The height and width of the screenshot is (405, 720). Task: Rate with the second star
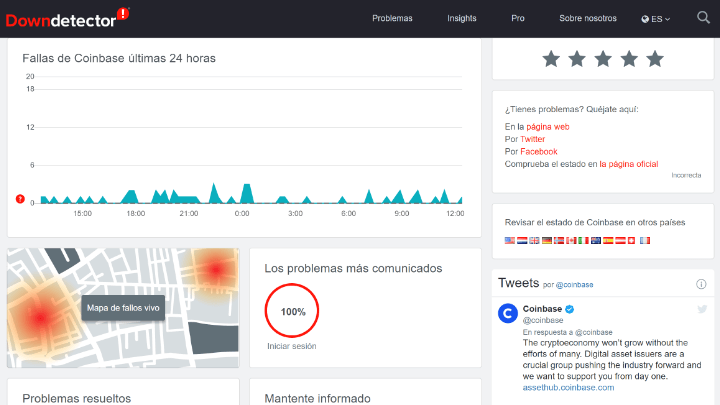click(x=577, y=59)
